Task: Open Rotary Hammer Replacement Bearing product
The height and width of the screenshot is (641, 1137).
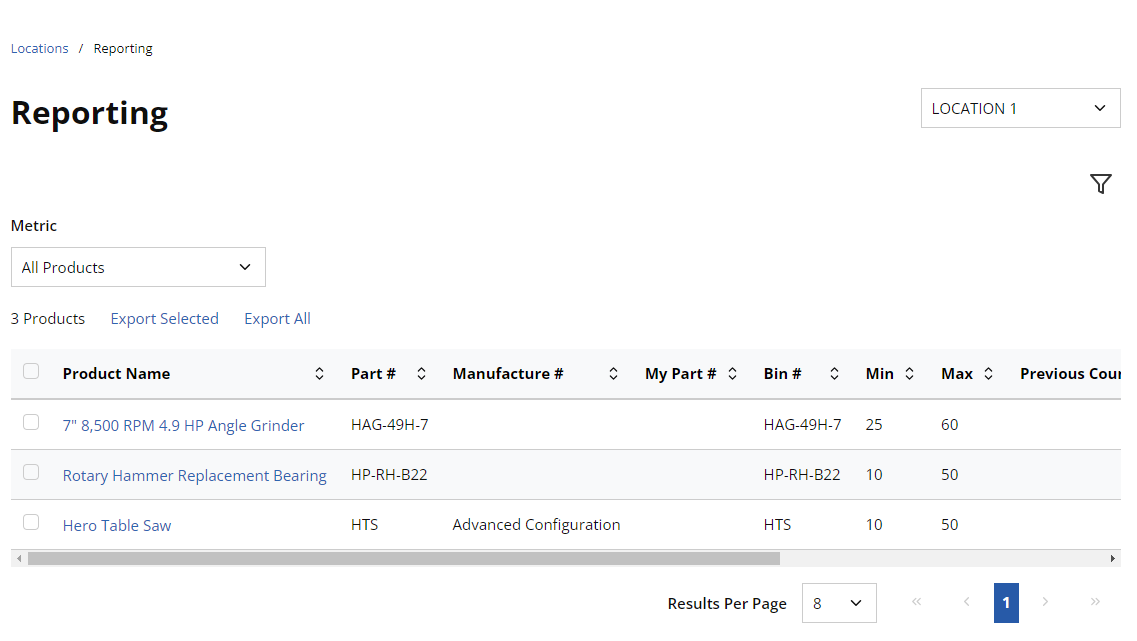Action: [194, 476]
